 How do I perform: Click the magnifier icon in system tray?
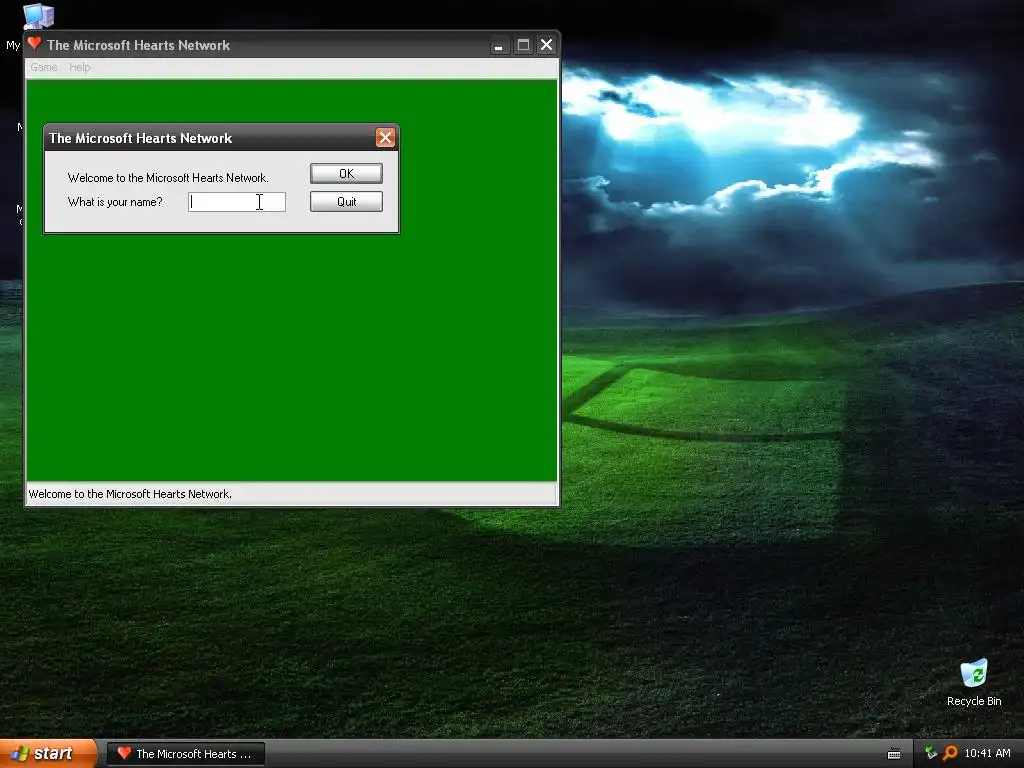tap(950, 753)
